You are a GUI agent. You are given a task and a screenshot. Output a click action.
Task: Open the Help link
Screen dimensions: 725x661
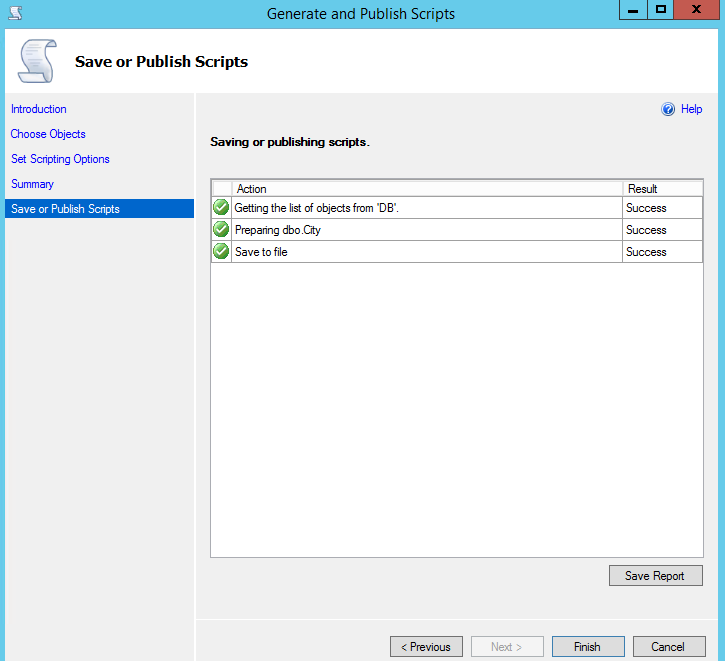[x=691, y=109]
